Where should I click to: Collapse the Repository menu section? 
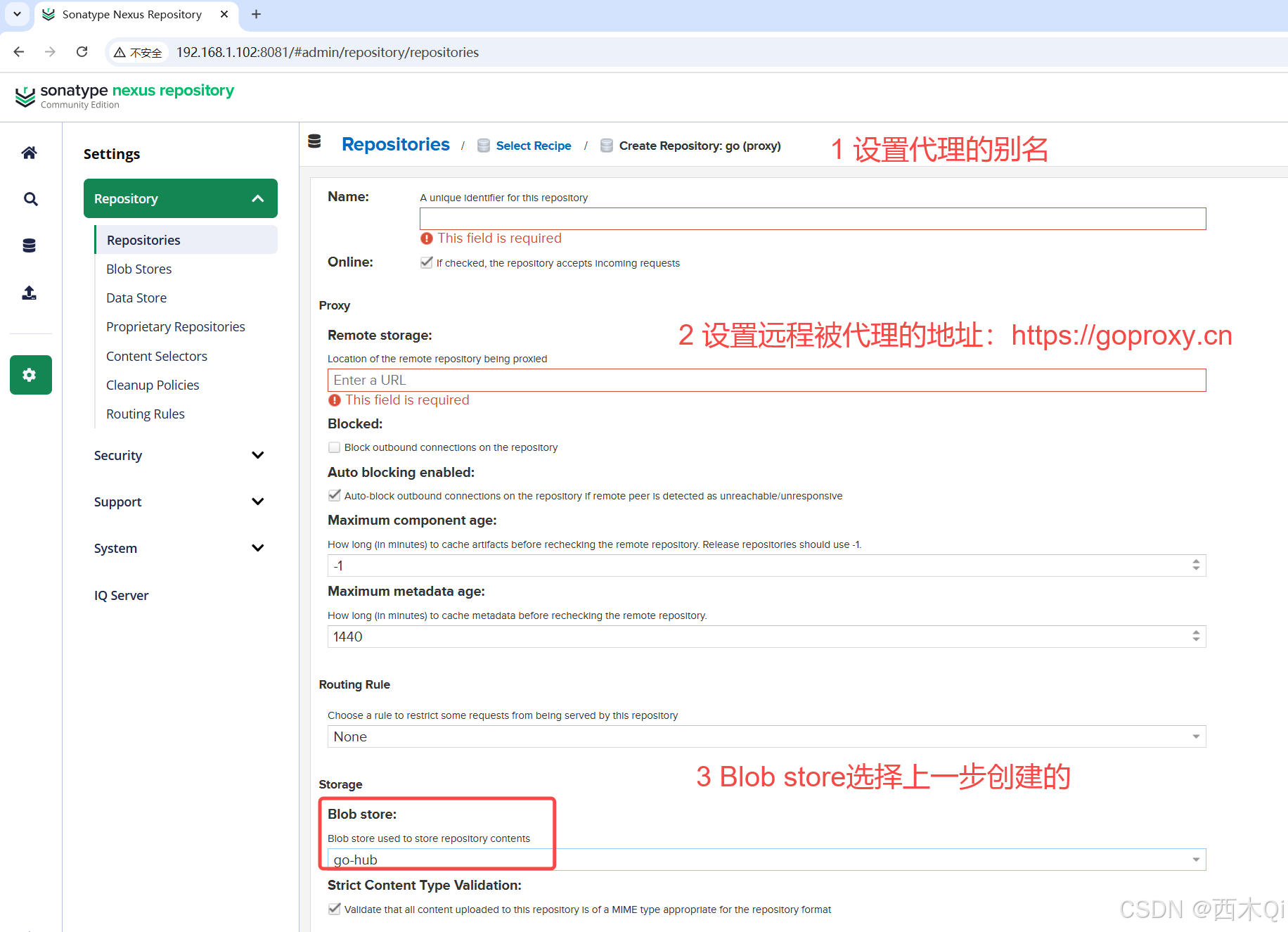(181, 198)
